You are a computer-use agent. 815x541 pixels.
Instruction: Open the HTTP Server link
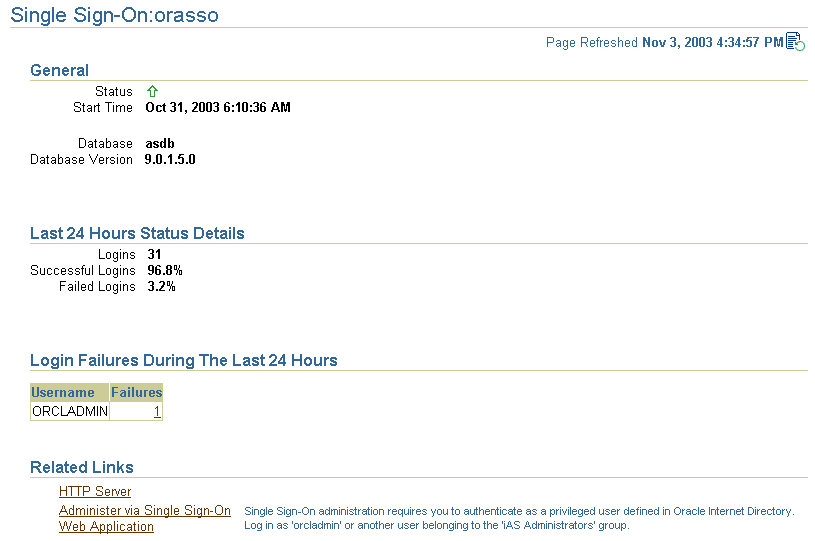pos(95,491)
